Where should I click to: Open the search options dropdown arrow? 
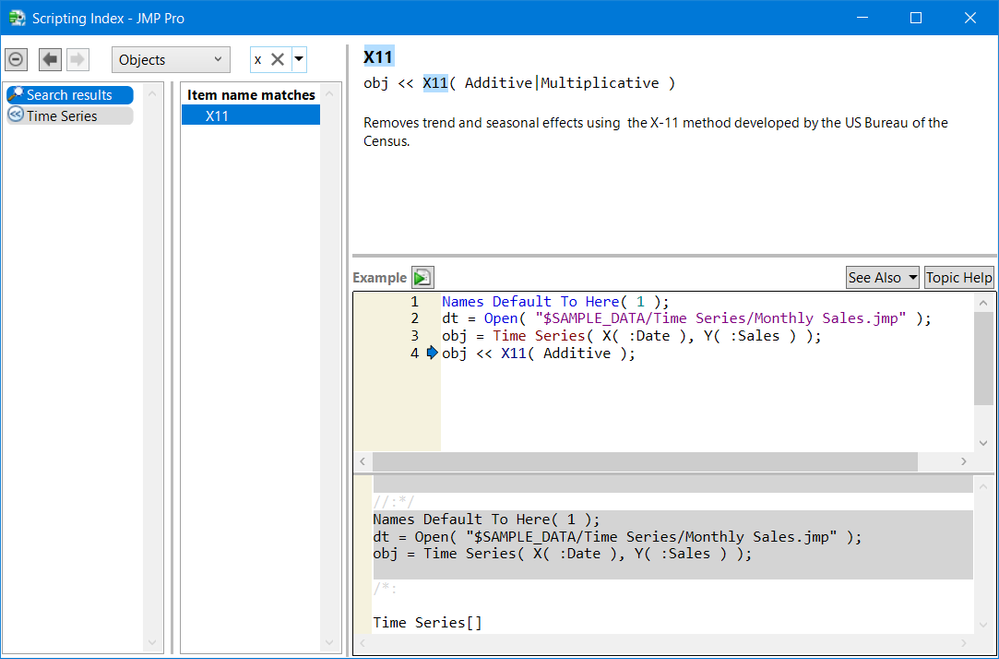pyautogui.click(x=298, y=60)
